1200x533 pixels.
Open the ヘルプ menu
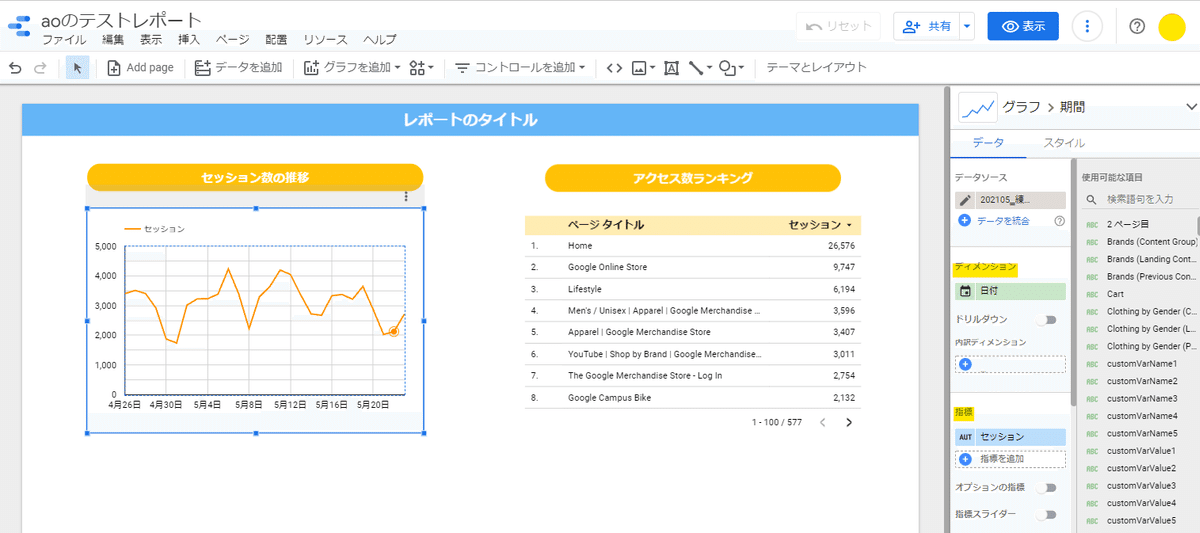point(380,40)
